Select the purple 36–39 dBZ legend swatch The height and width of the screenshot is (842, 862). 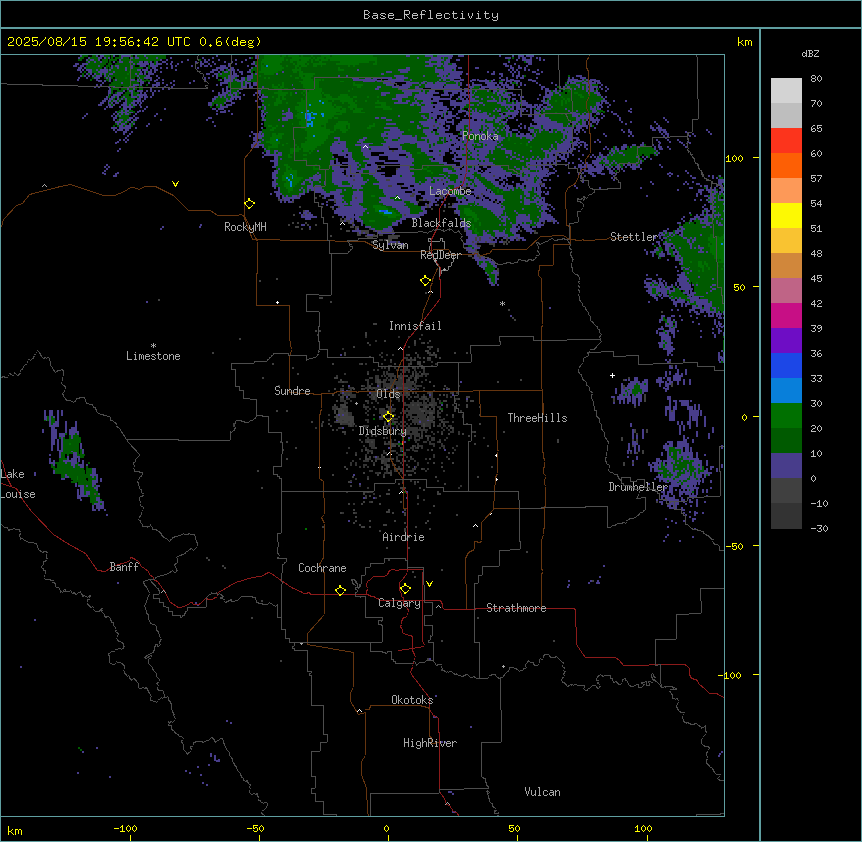[x=786, y=341]
